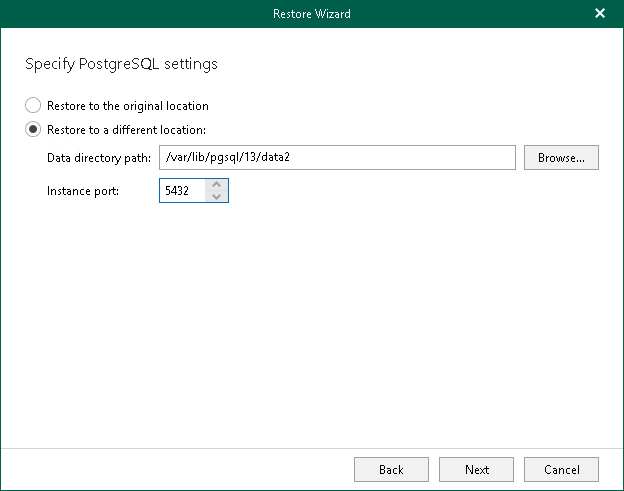Screen dimensions: 624x491
Task: Increase instance port with the up arrow
Action: click(215, 184)
